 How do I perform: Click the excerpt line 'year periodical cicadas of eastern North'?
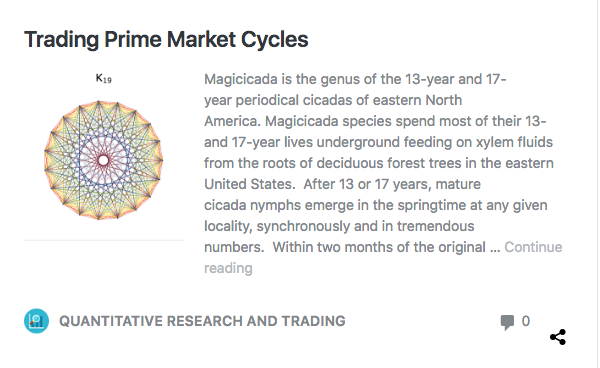333,100
